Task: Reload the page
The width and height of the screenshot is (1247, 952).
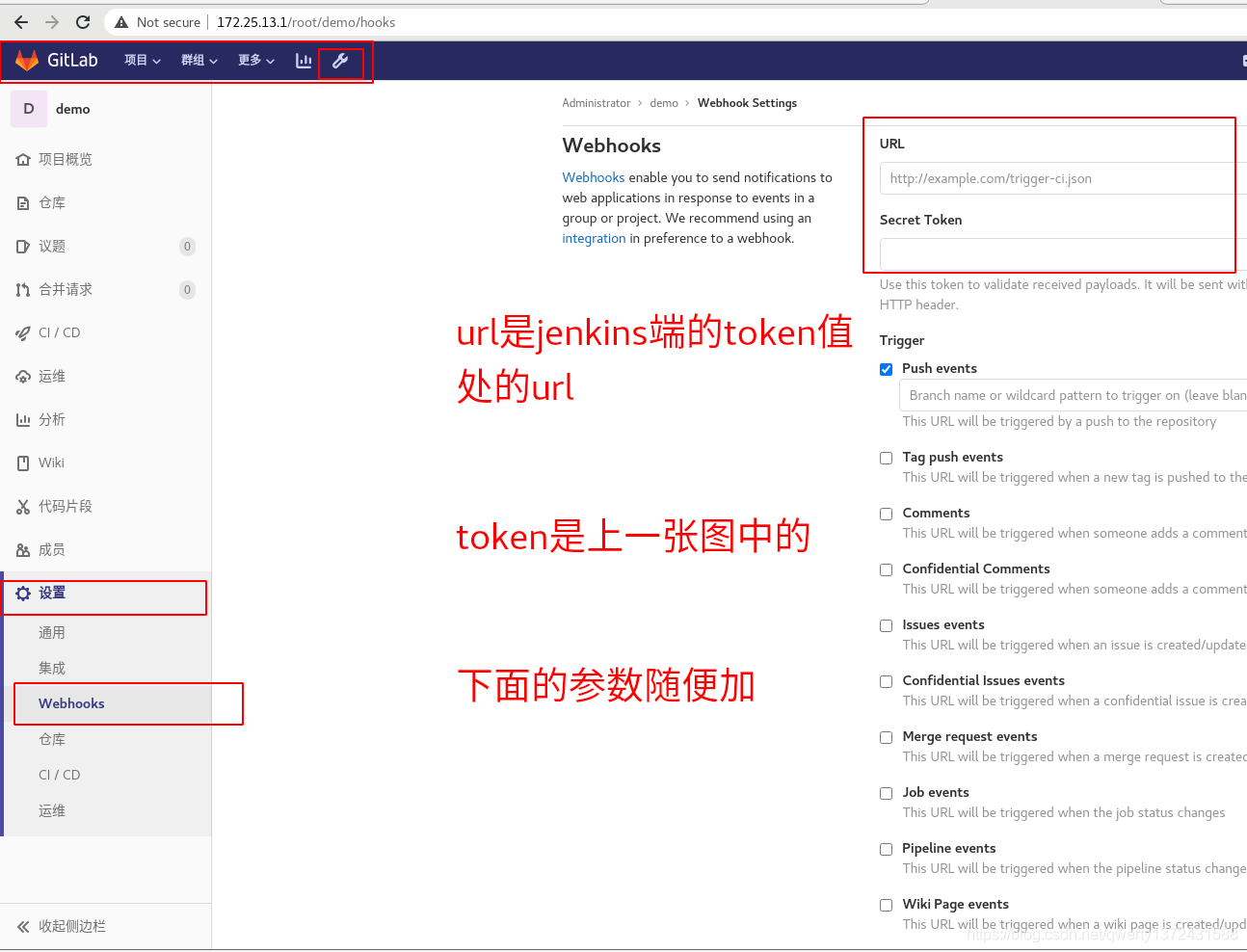Action: (x=83, y=22)
